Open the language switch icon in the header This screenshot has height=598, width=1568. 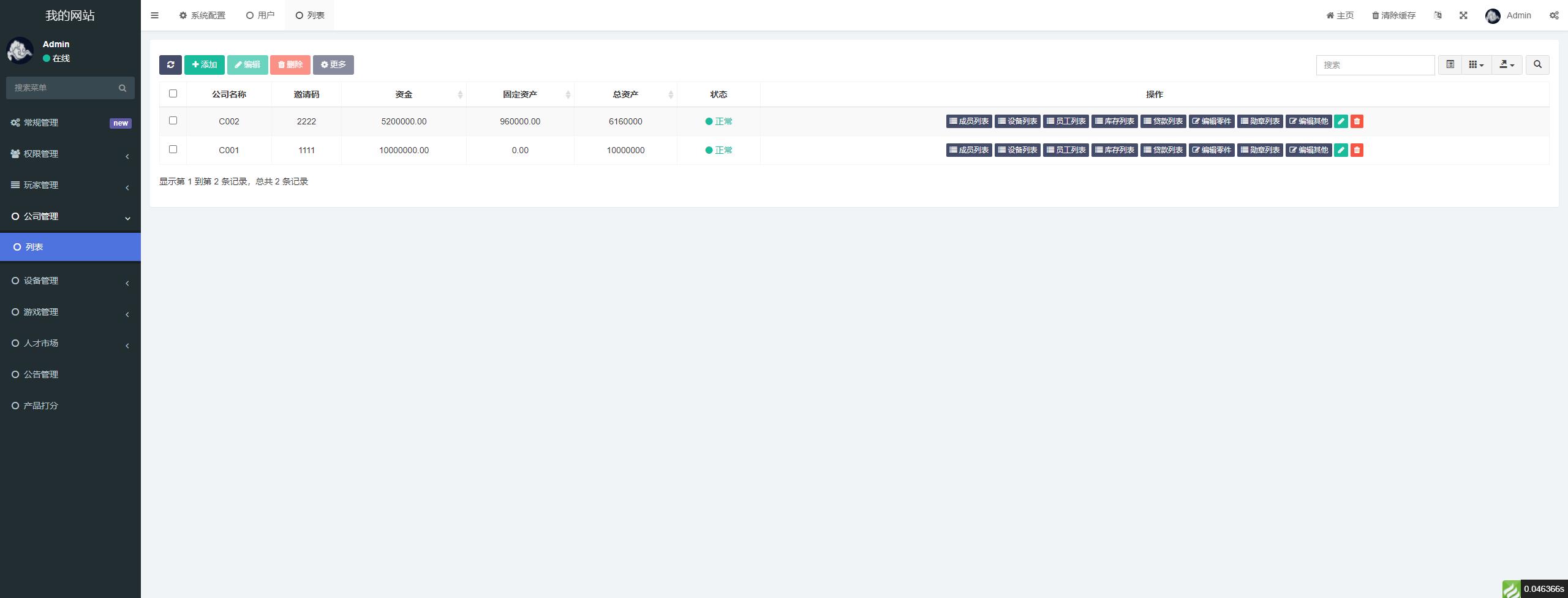[1438, 15]
